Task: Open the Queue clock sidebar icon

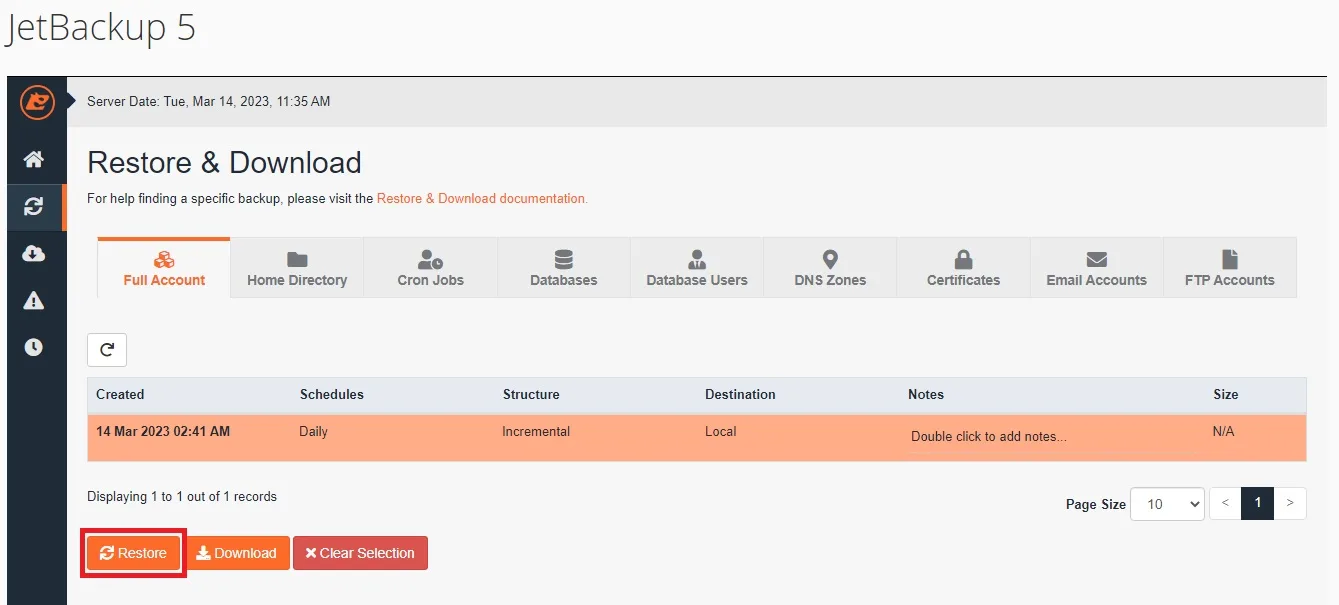Action: [x=34, y=347]
